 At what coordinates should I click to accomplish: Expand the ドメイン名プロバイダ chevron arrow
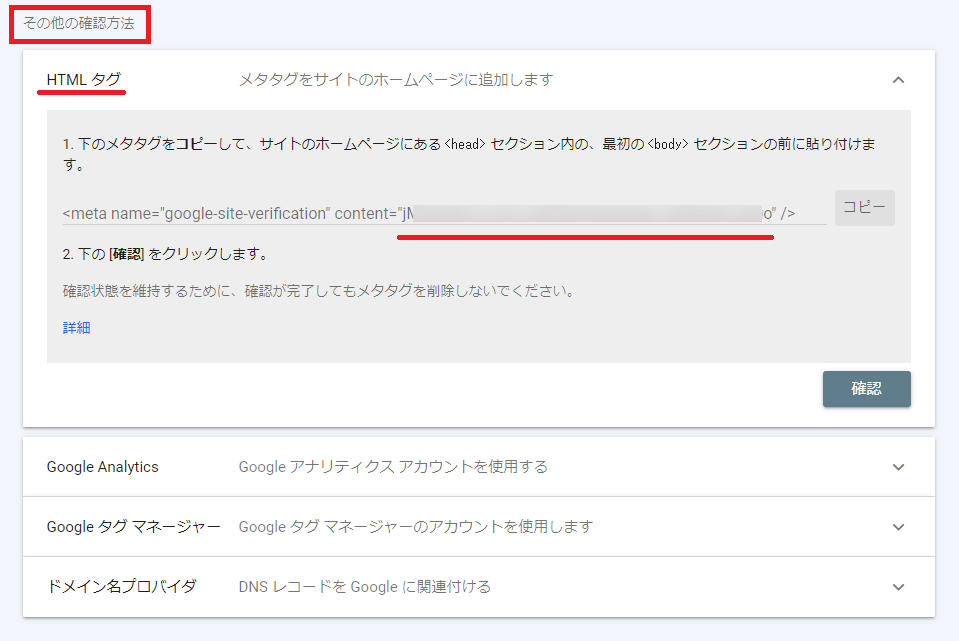pos(898,587)
